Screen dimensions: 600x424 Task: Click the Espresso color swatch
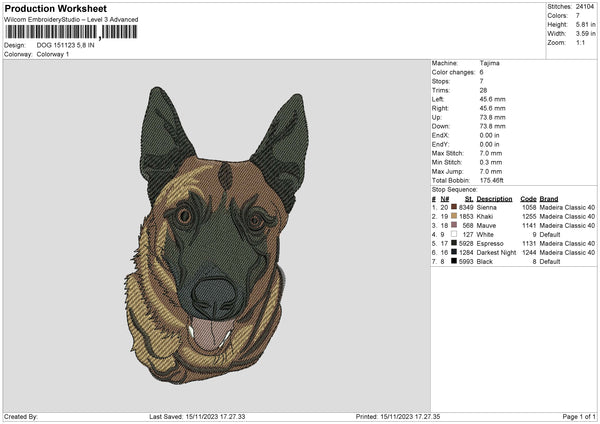pos(453,243)
